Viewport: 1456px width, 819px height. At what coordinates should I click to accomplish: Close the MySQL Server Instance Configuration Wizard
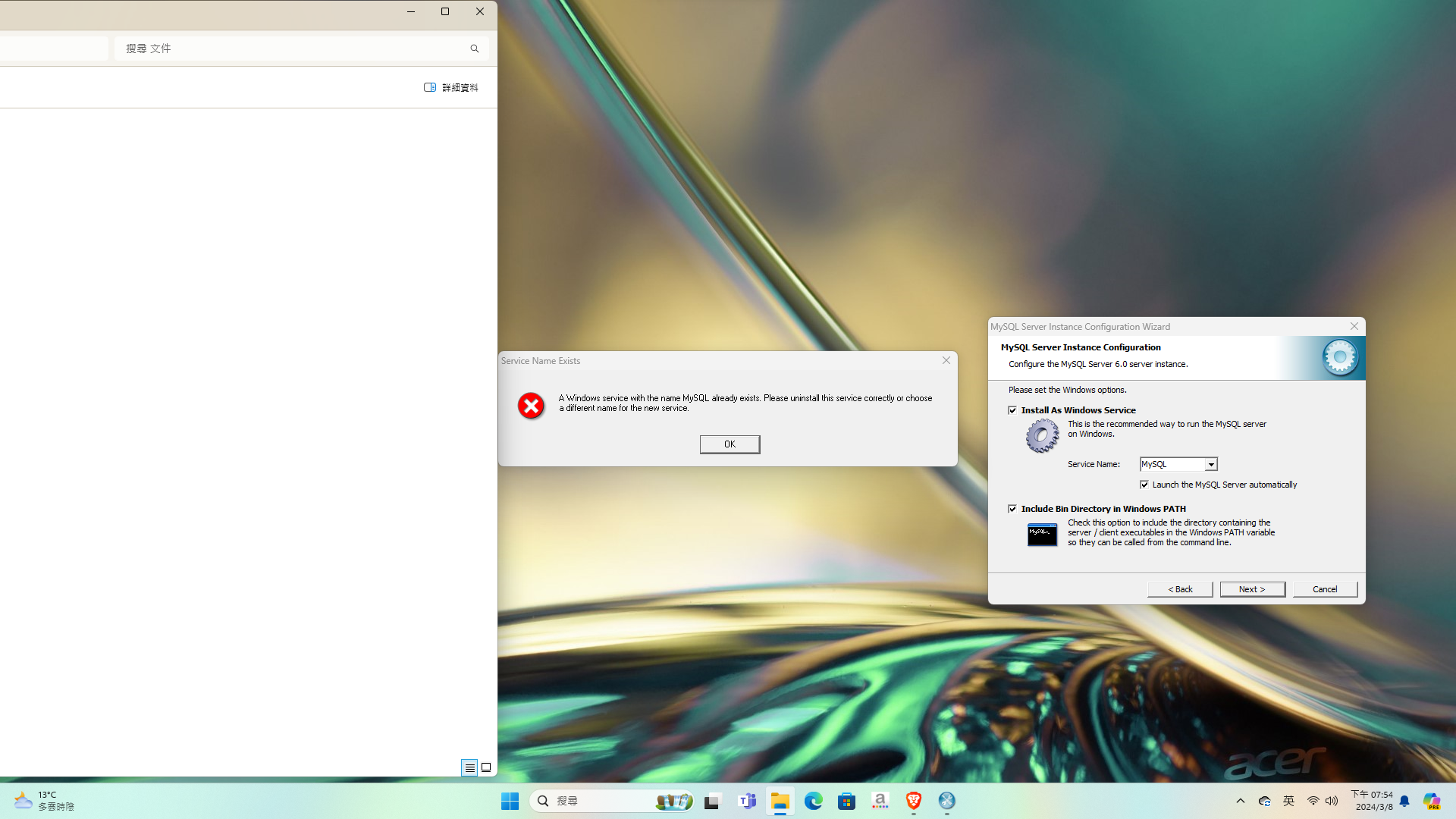(1354, 326)
